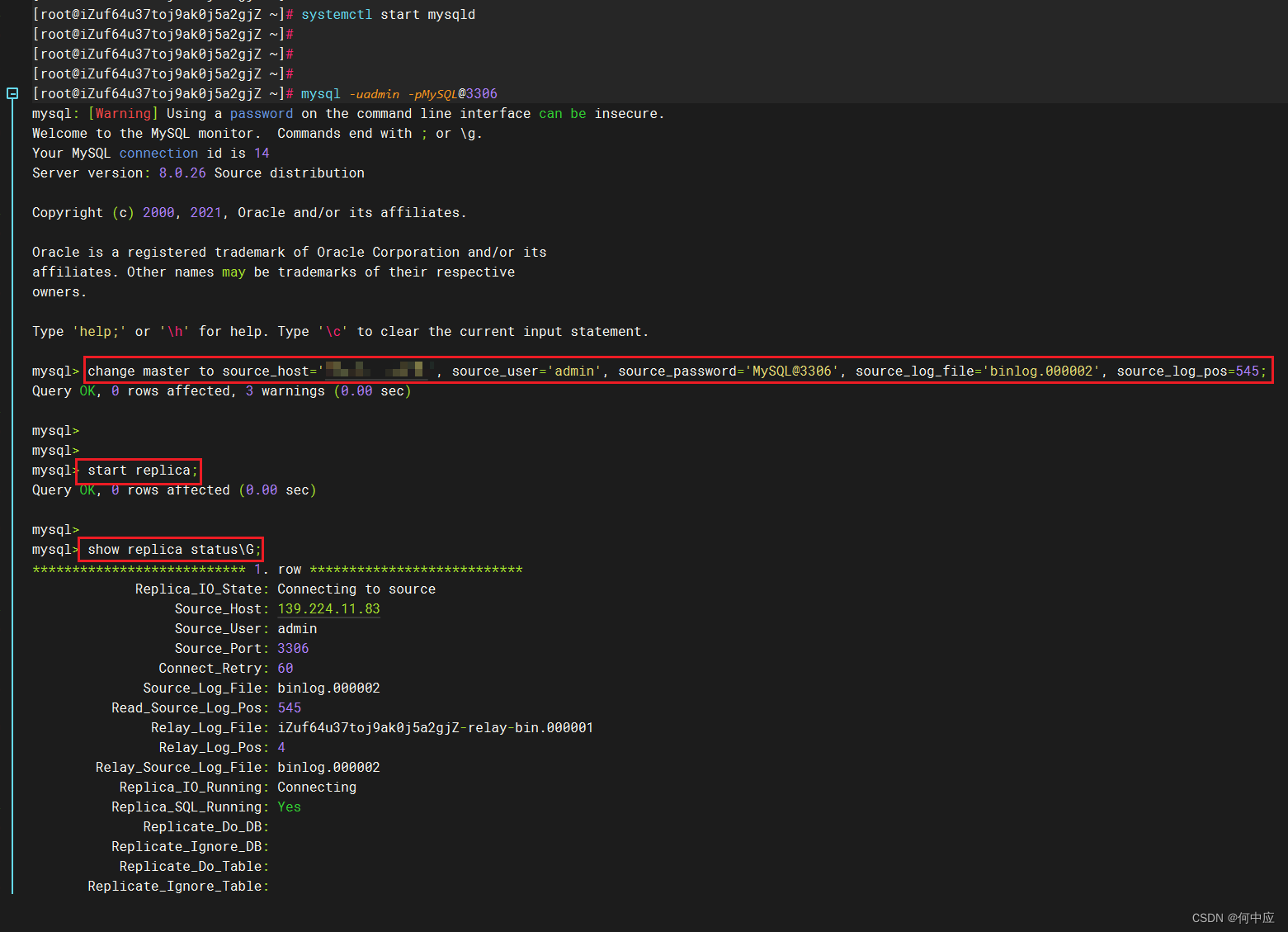Click the Source_User value admin

pyautogui.click(x=297, y=629)
